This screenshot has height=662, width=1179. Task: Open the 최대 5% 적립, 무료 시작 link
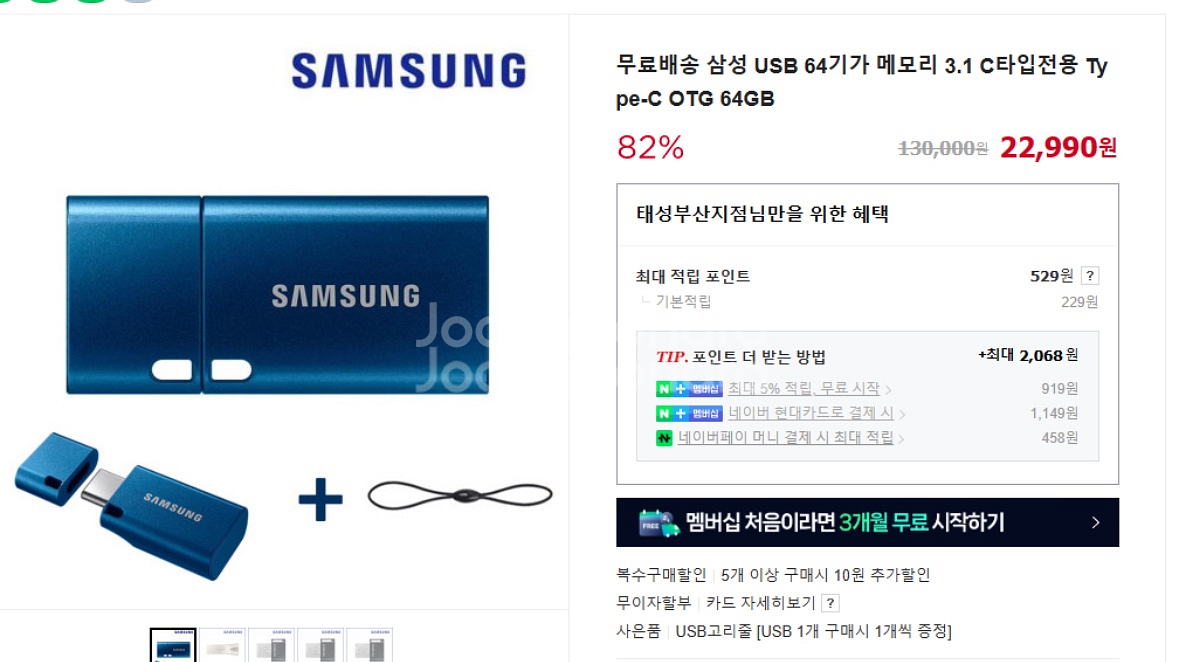coord(804,388)
